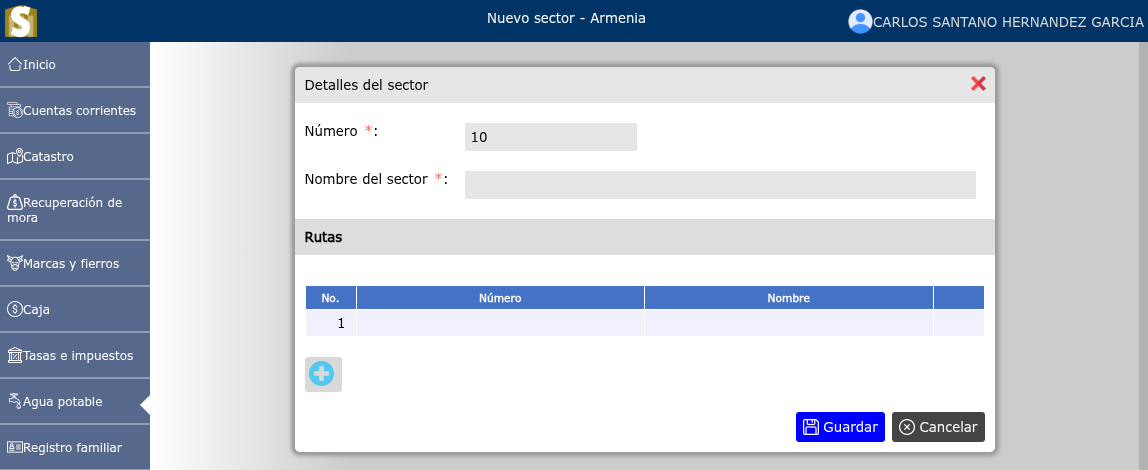Open Cuentas corrientes menu item
Viewport: 1148px width, 470px height.
click(75, 111)
